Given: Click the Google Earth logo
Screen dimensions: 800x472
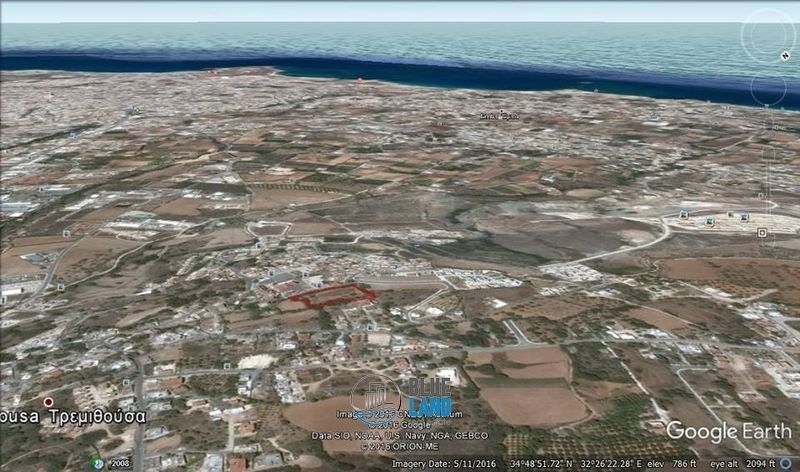Looking at the screenshot, I should (x=728, y=432).
